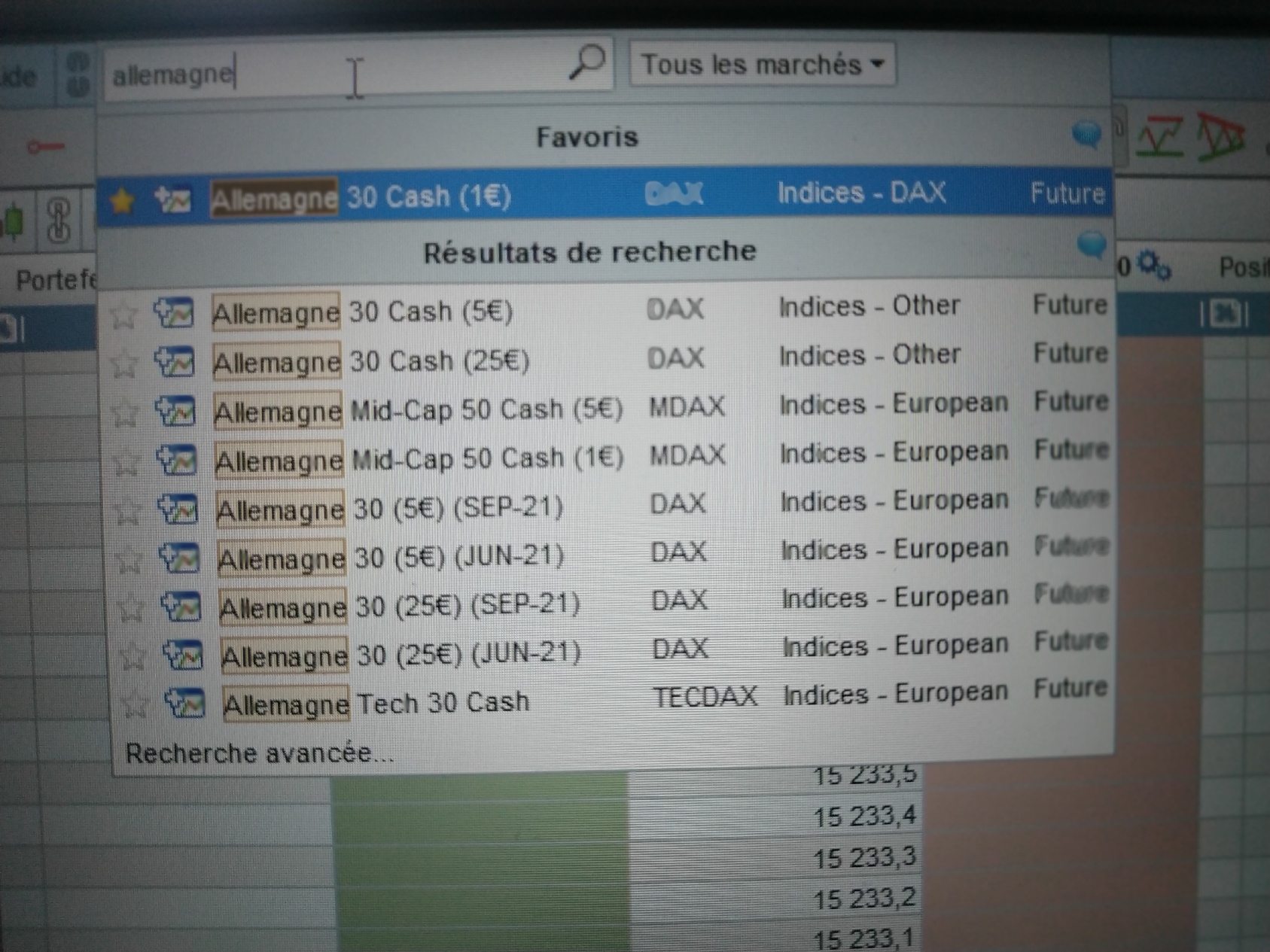Viewport: 1270px width, 952px height.
Task: Select Allemagne 30 (25€) (SEP-21) result
Action: 611,603
